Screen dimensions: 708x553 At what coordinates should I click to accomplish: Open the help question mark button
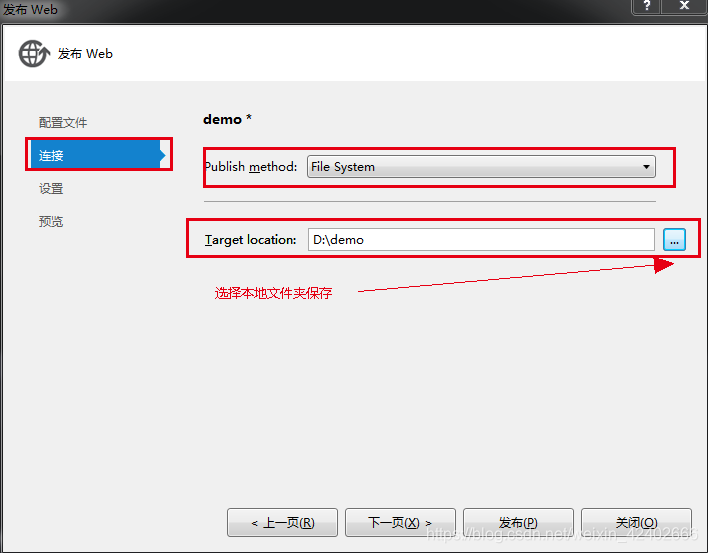pos(647,6)
